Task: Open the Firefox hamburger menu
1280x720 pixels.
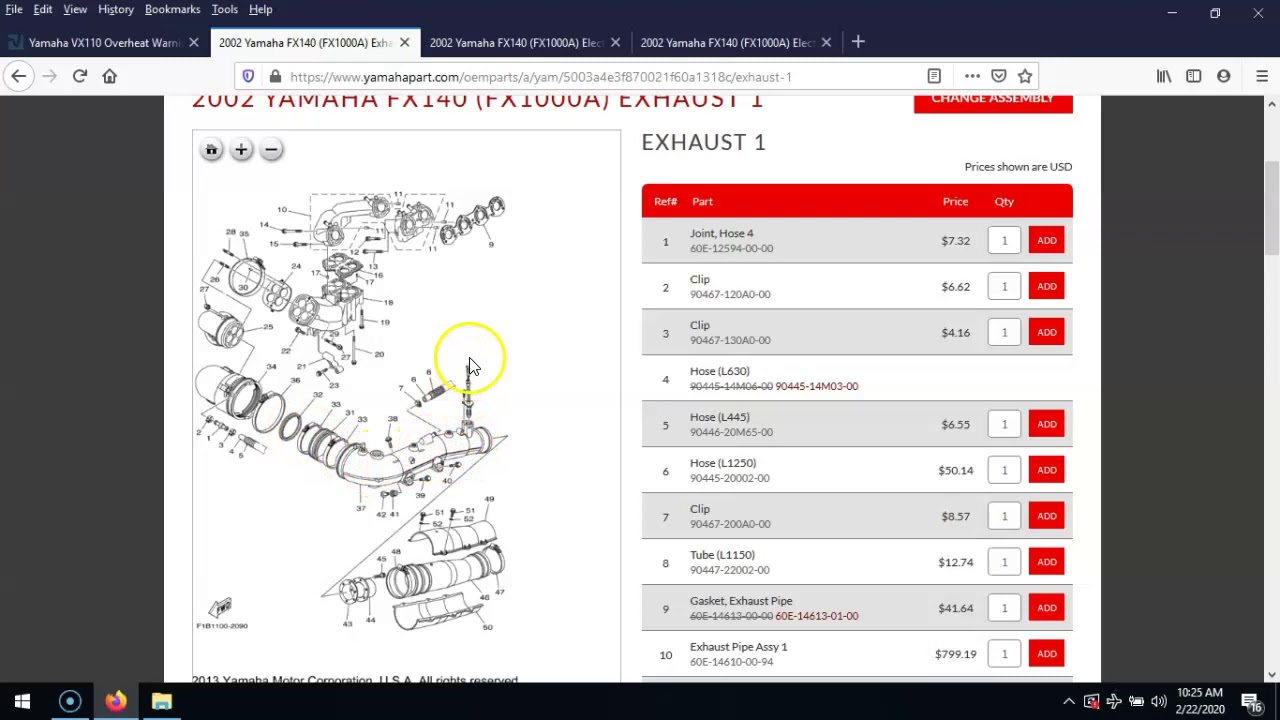Action: 1262,76
